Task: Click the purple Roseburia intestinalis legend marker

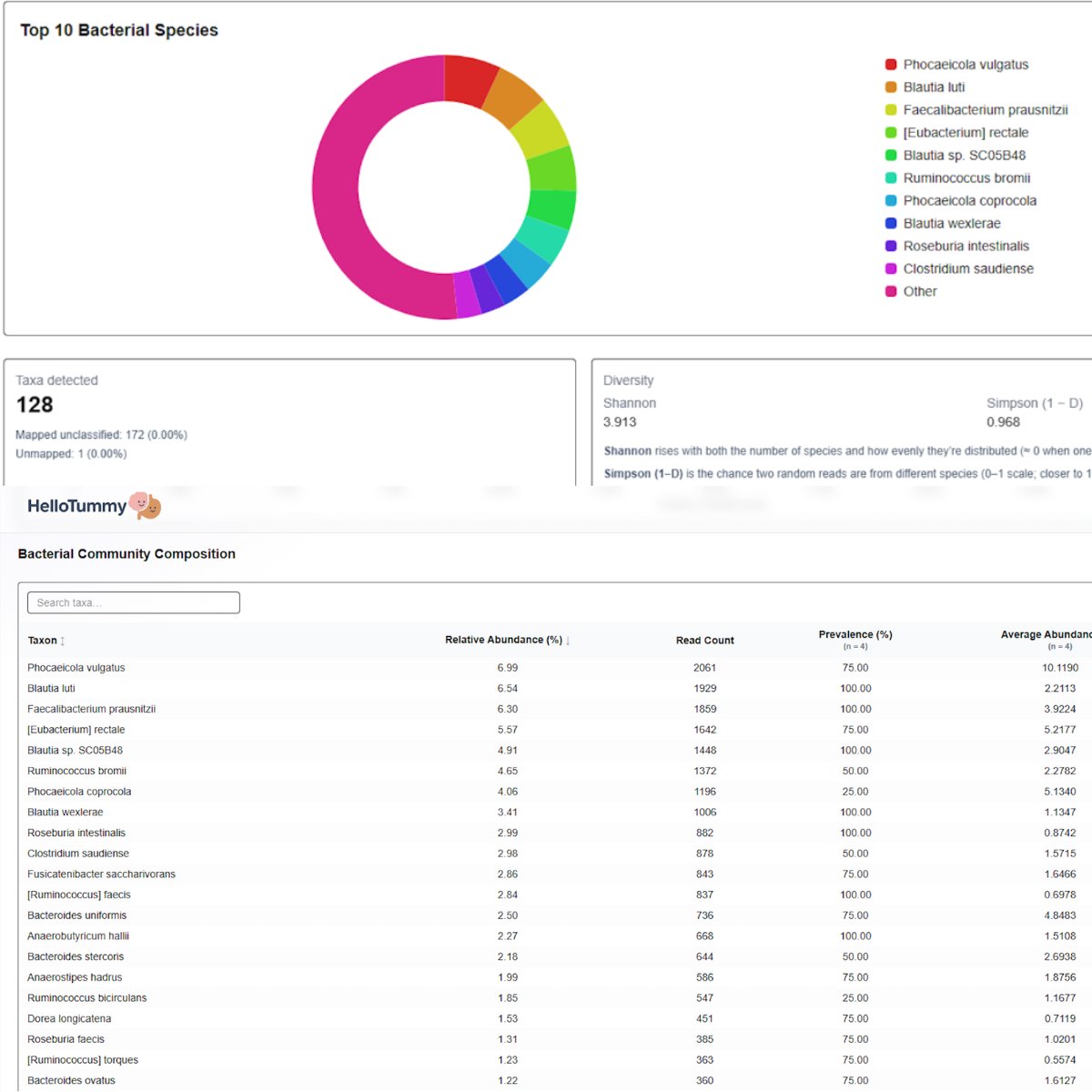Action: click(x=891, y=247)
